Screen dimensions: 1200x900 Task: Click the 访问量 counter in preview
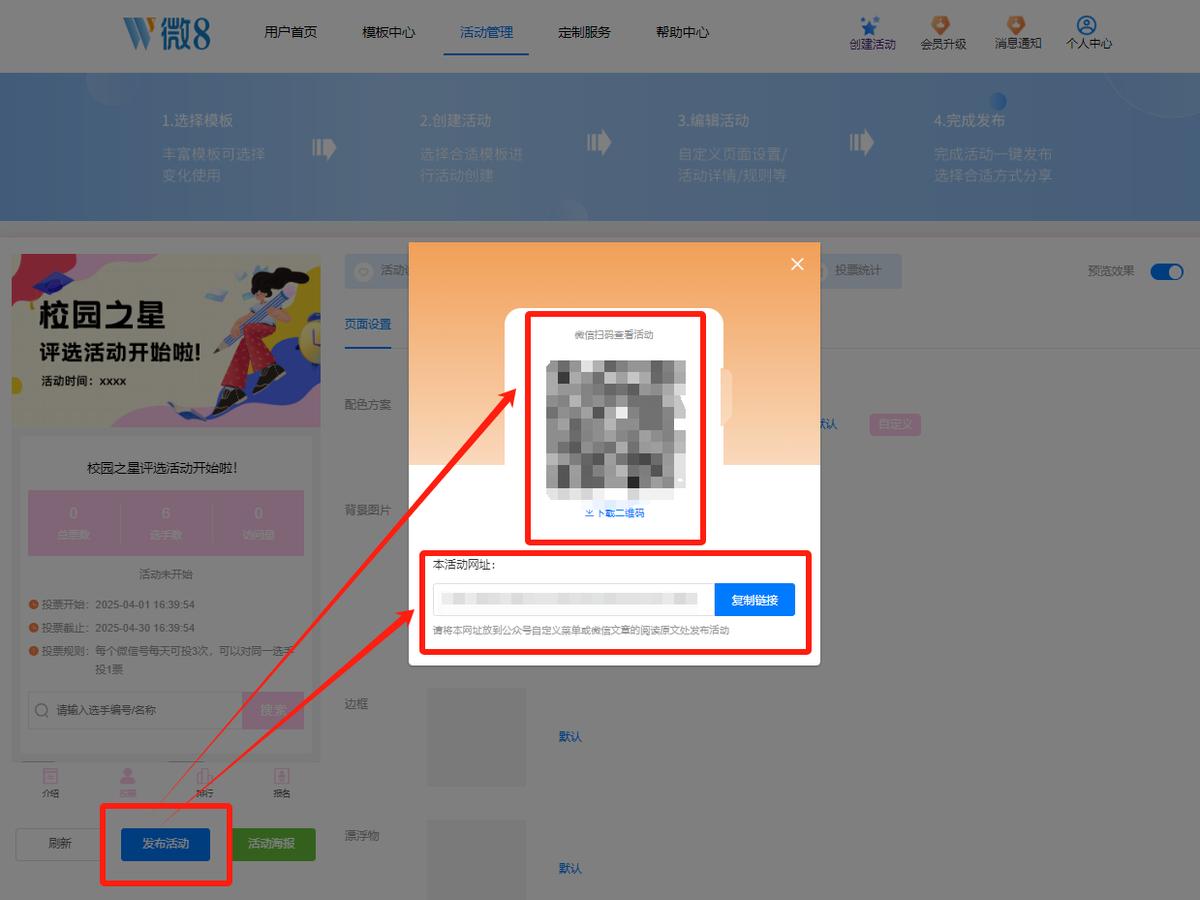click(x=258, y=523)
